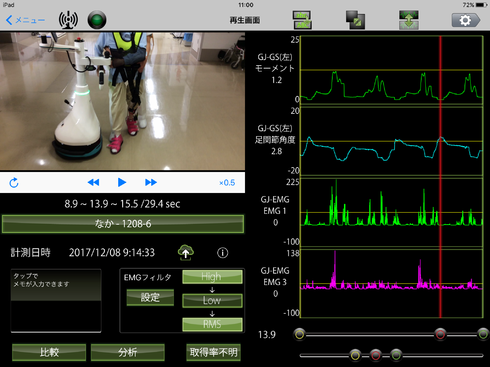The height and width of the screenshot is (367, 490).
Task: Open the overlapping squares overlay icon
Action: click(355, 20)
